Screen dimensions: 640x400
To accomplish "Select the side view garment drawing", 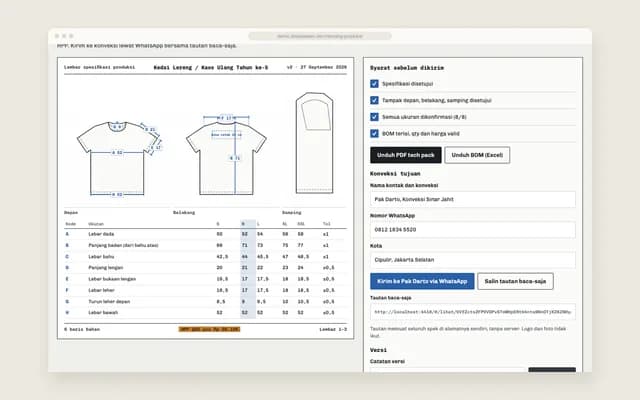I will [x=314, y=143].
